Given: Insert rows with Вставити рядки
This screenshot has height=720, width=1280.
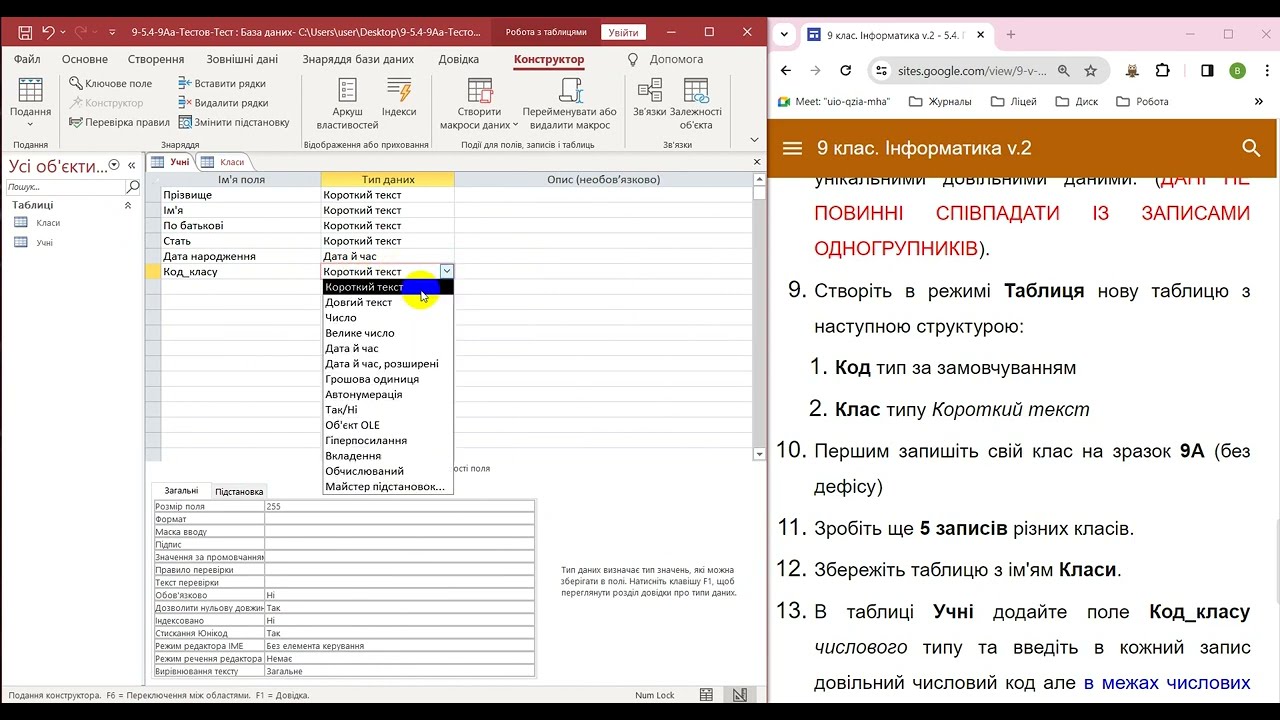Looking at the screenshot, I should [221, 84].
